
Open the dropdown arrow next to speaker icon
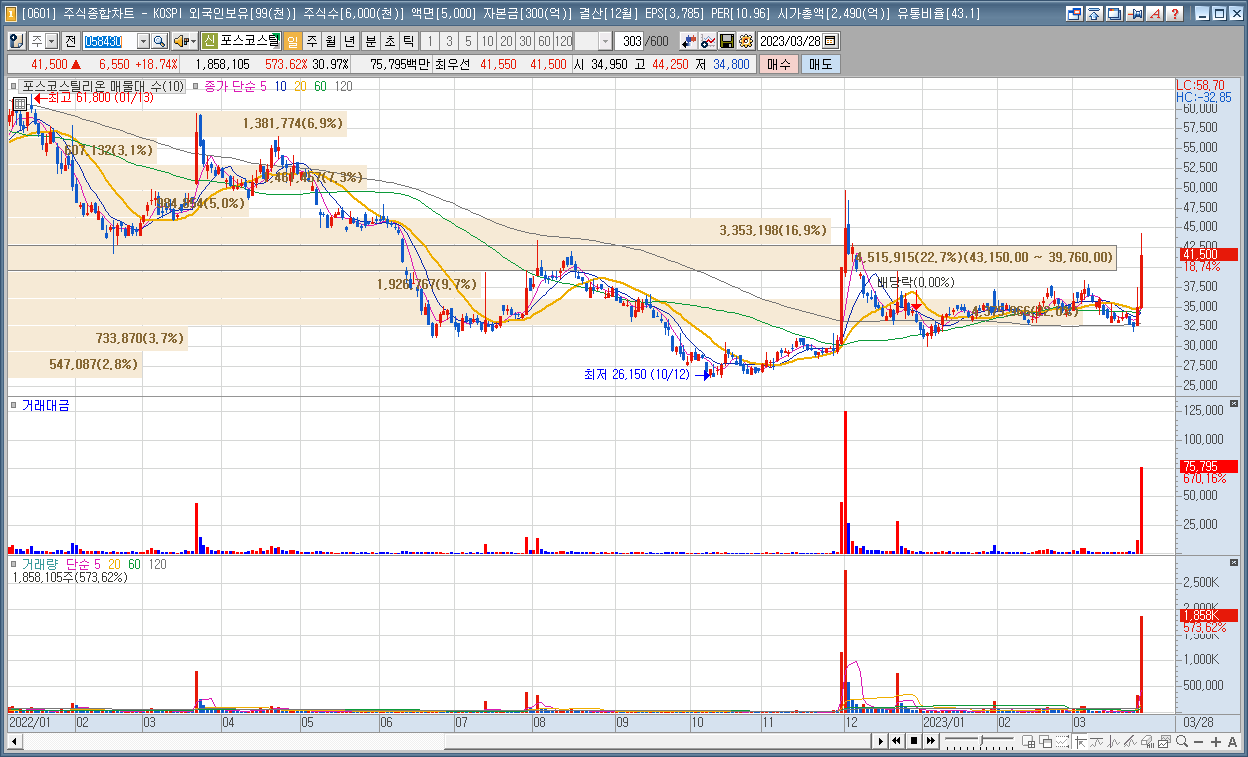point(193,41)
